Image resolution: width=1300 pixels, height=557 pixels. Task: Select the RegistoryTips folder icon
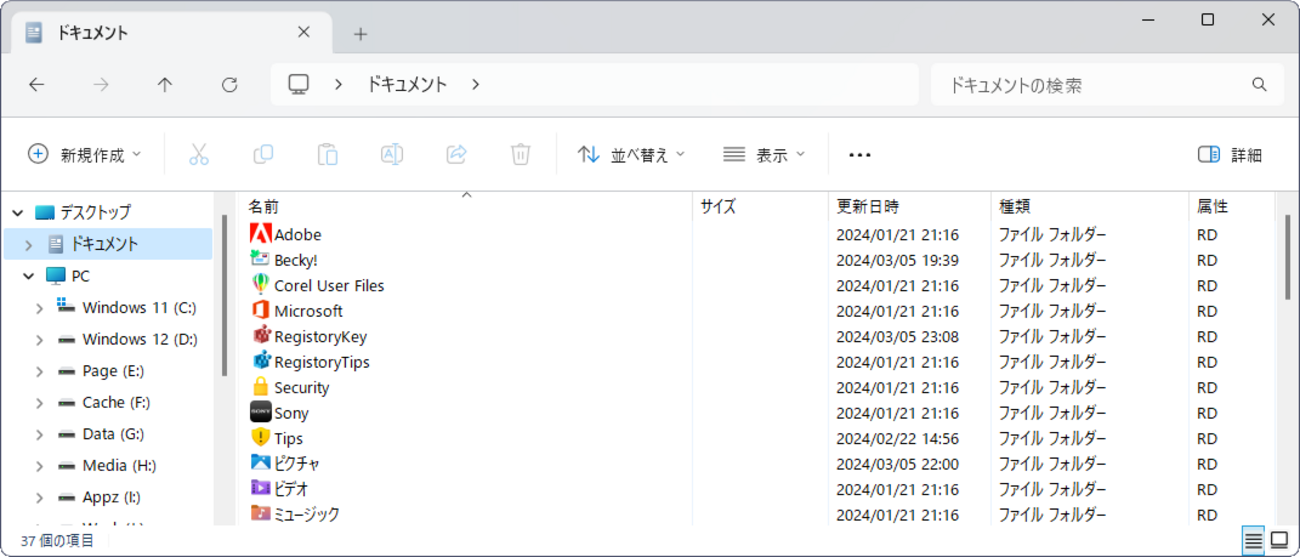point(260,361)
